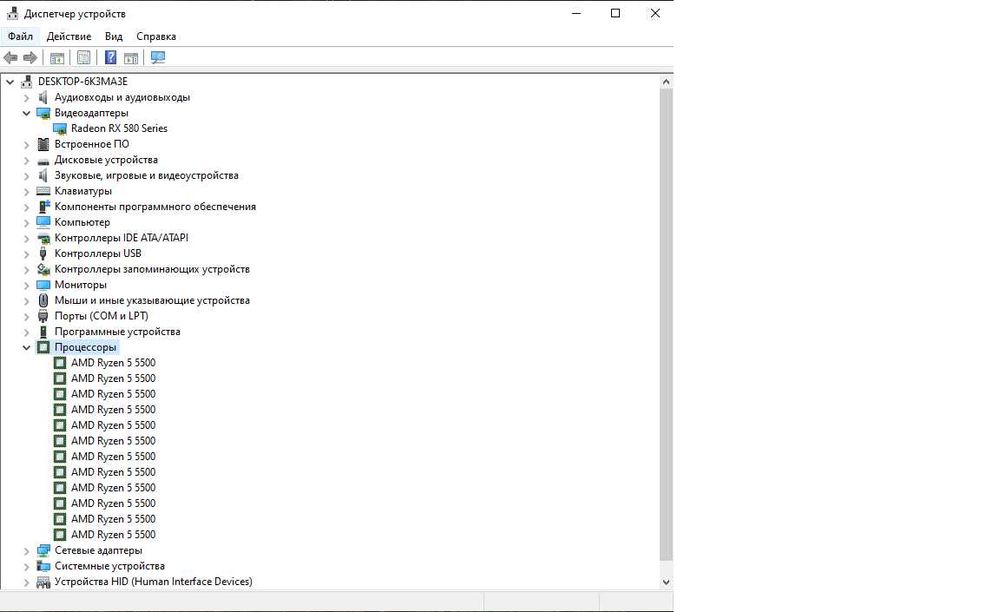
Task: Click the Radeon RX 580 Series adapter icon
Action: (60, 129)
